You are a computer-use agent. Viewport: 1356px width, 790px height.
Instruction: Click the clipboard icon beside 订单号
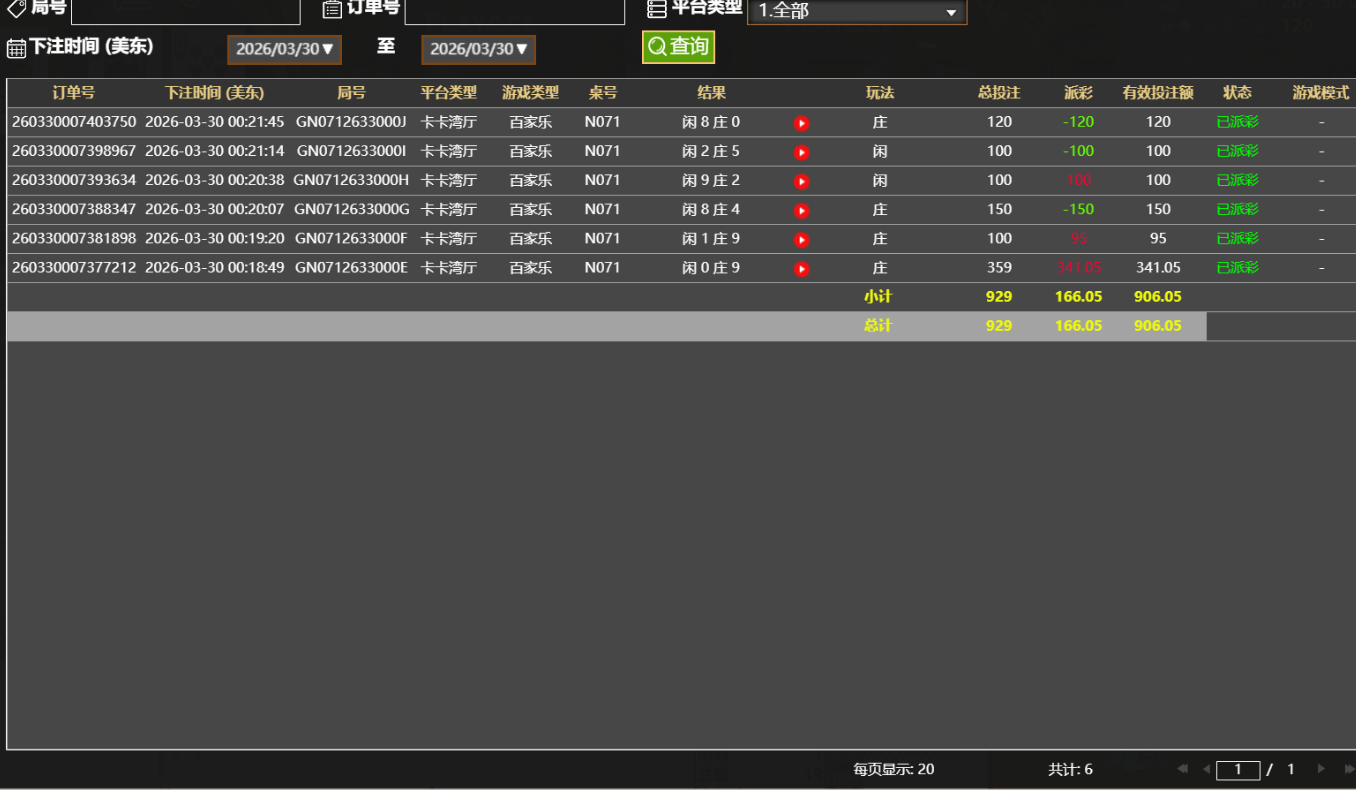(x=330, y=8)
